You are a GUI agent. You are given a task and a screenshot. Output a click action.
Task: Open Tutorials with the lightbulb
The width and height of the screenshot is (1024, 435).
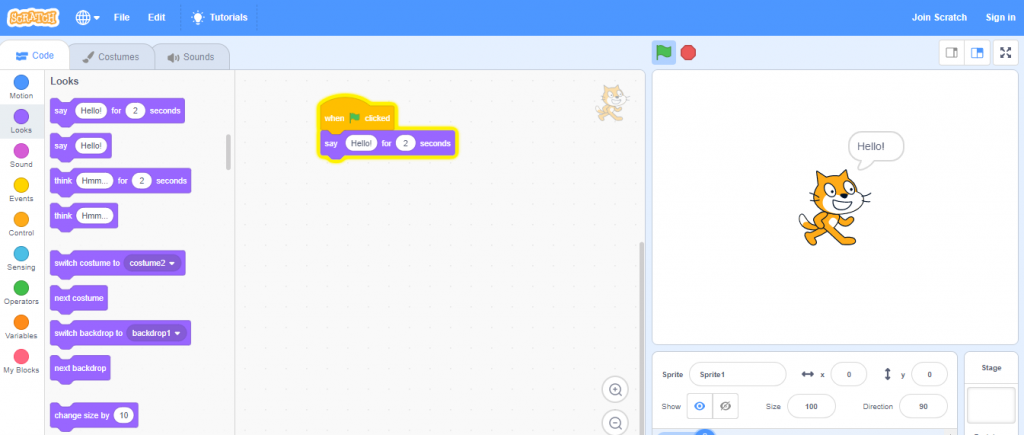tap(219, 18)
